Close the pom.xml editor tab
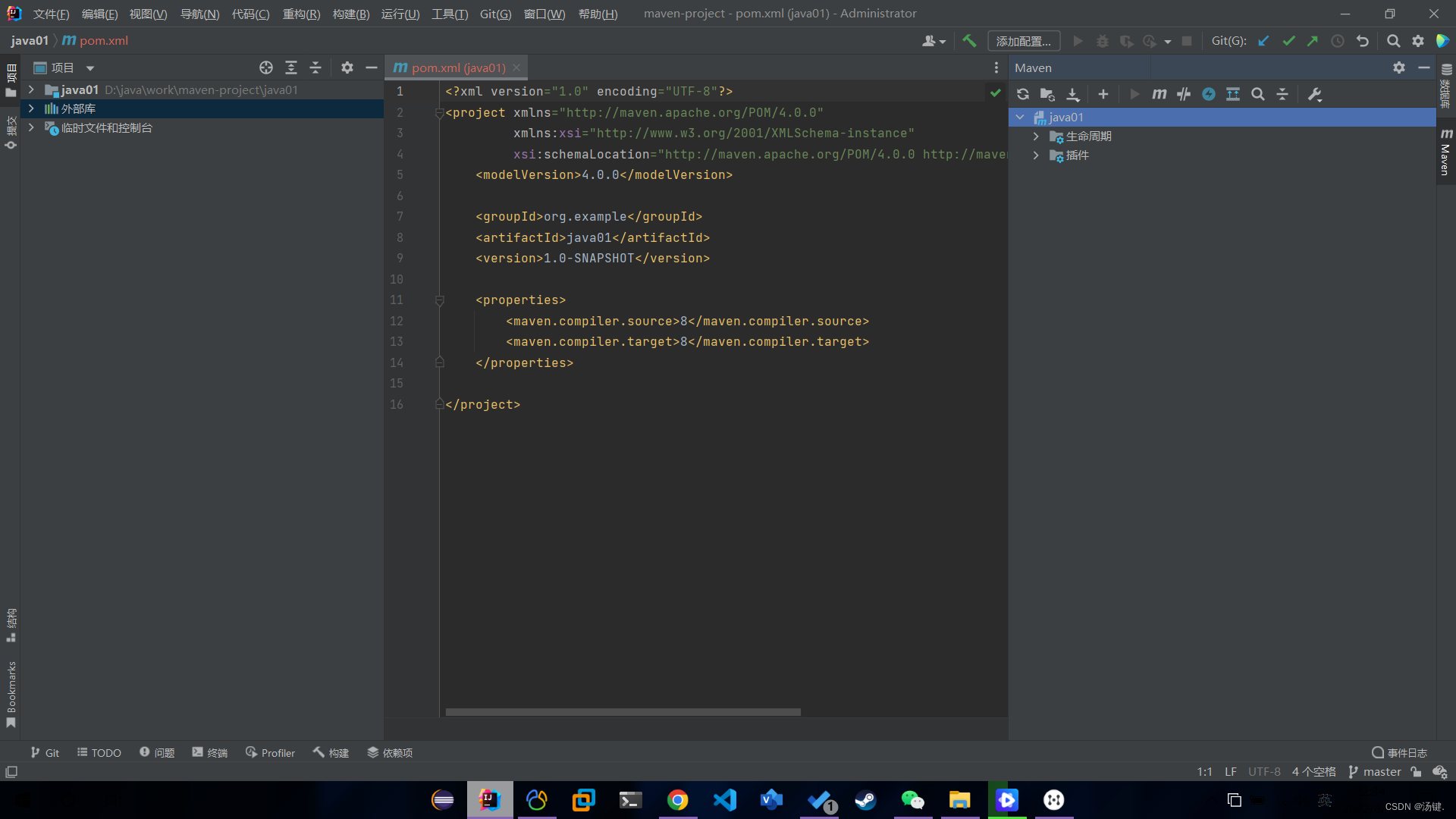Viewport: 1456px width, 819px height. [516, 67]
